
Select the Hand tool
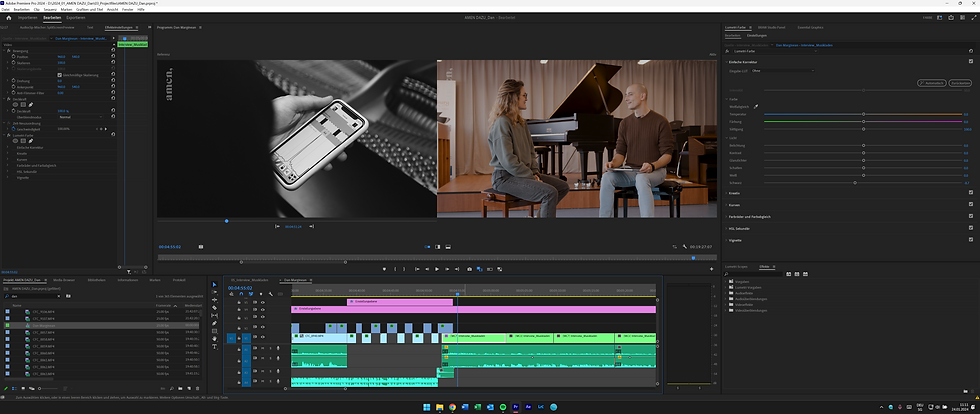click(x=215, y=338)
